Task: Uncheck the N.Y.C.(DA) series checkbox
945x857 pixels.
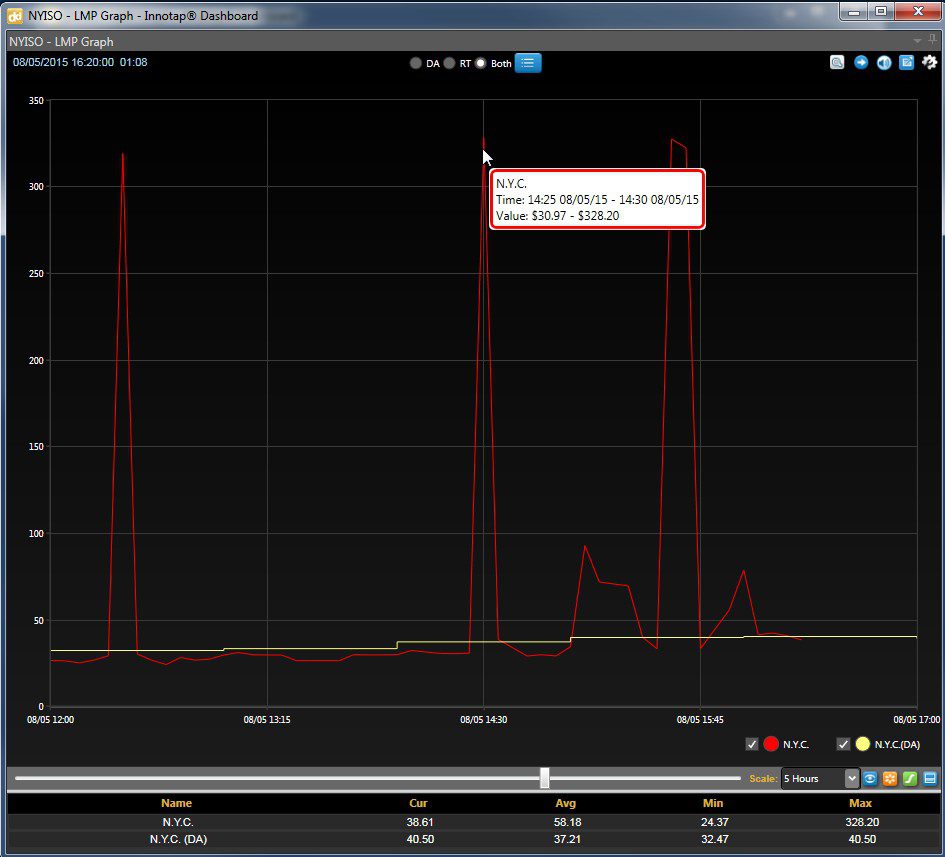Action: 843,744
